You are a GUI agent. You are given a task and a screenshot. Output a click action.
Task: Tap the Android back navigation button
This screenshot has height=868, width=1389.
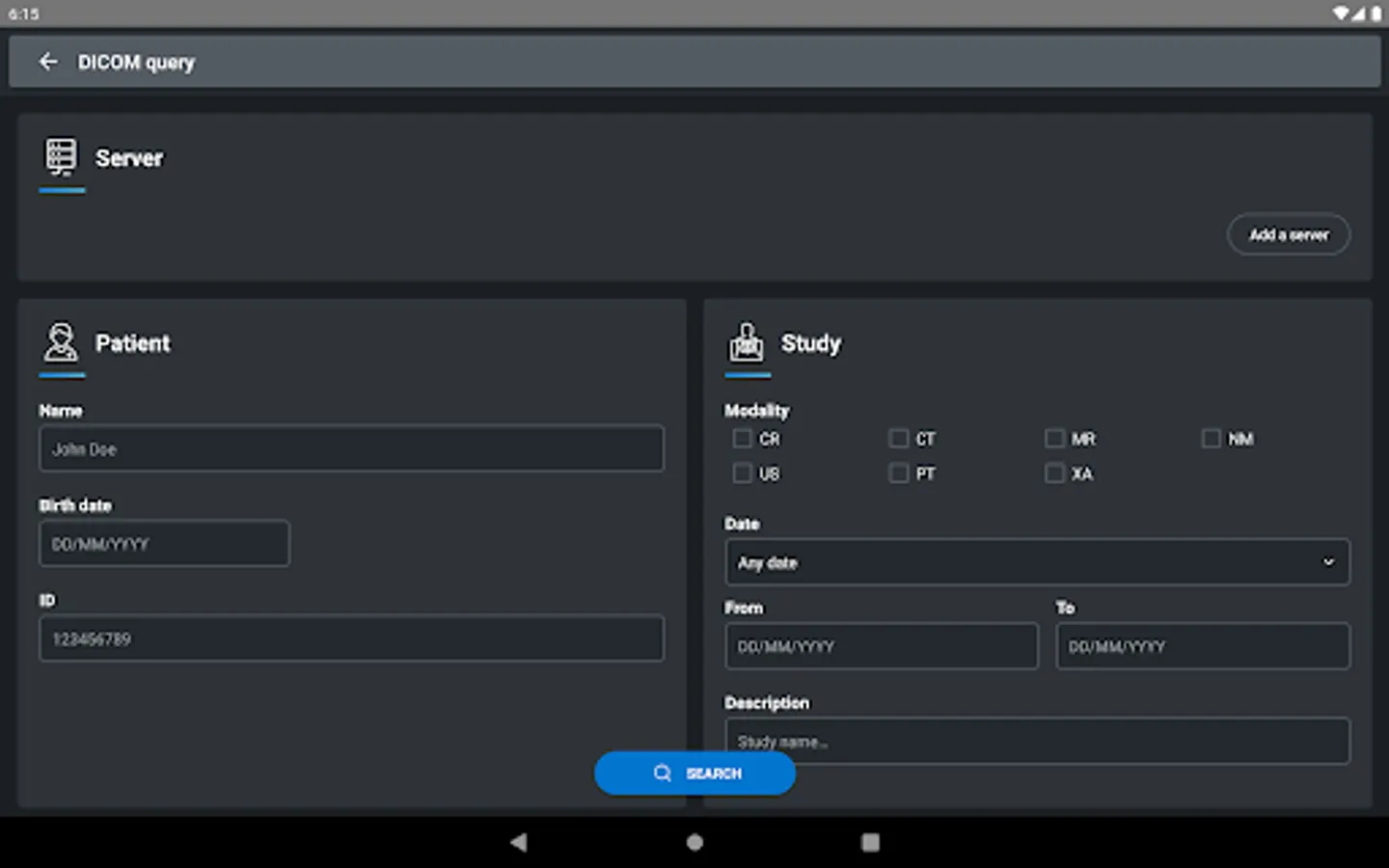[519, 842]
